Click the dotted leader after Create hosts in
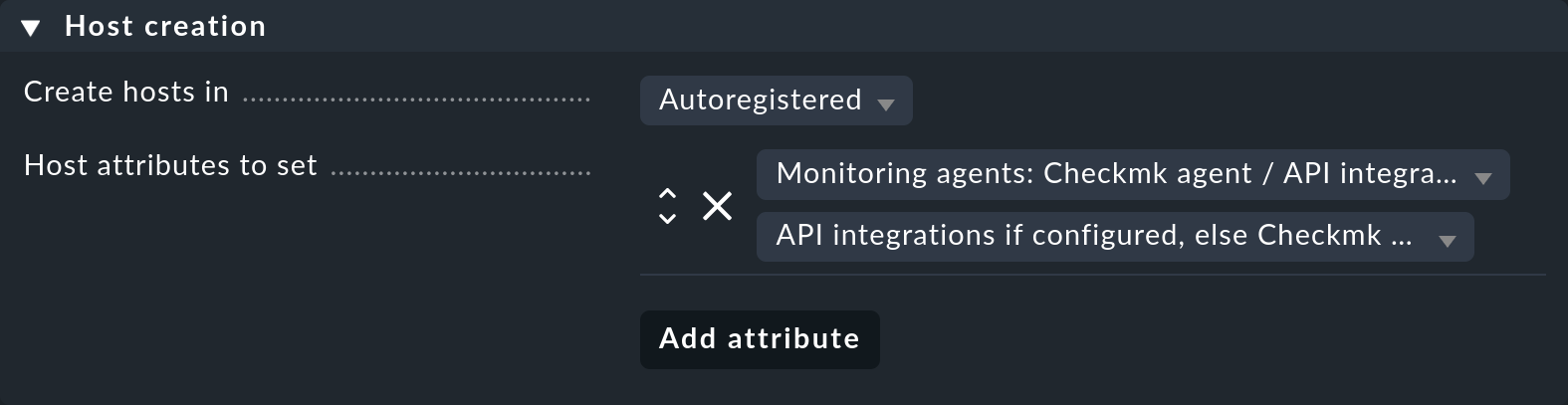This screenshot has height=405, width=1568. (x=417, y=100)
